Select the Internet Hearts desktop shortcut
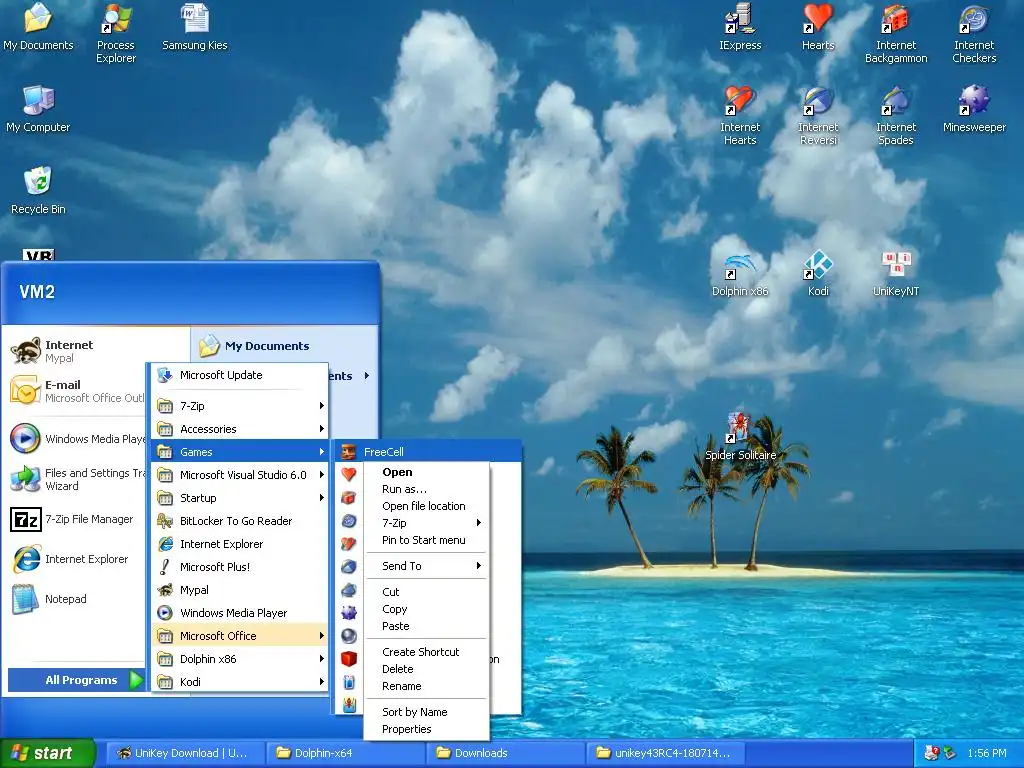This screenshot has width=1024, height=768. click(740, 116)
